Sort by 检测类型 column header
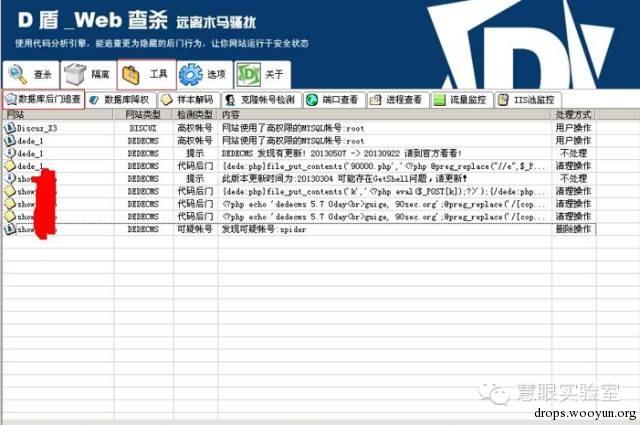 pos(195,115)
